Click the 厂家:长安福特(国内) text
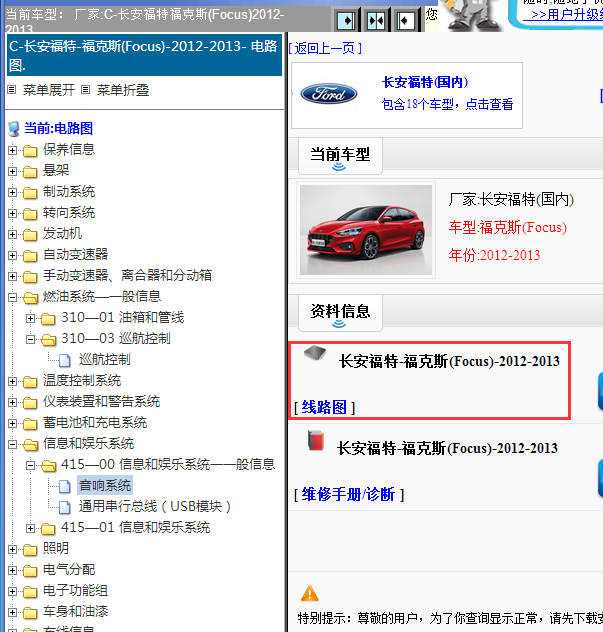Image resolution: width=603 pixels, height=632 pixels. 511,200
